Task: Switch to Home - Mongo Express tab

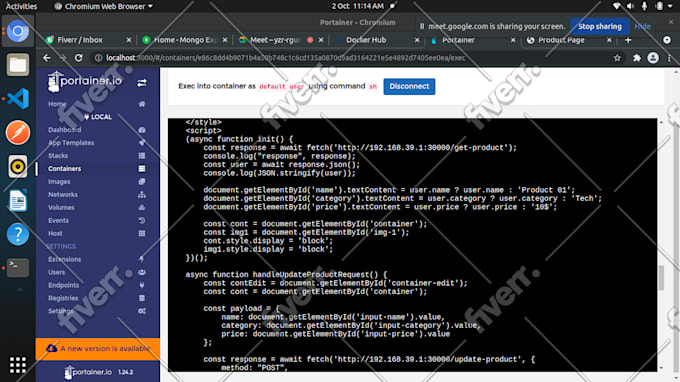Action: tap(185, 40)
